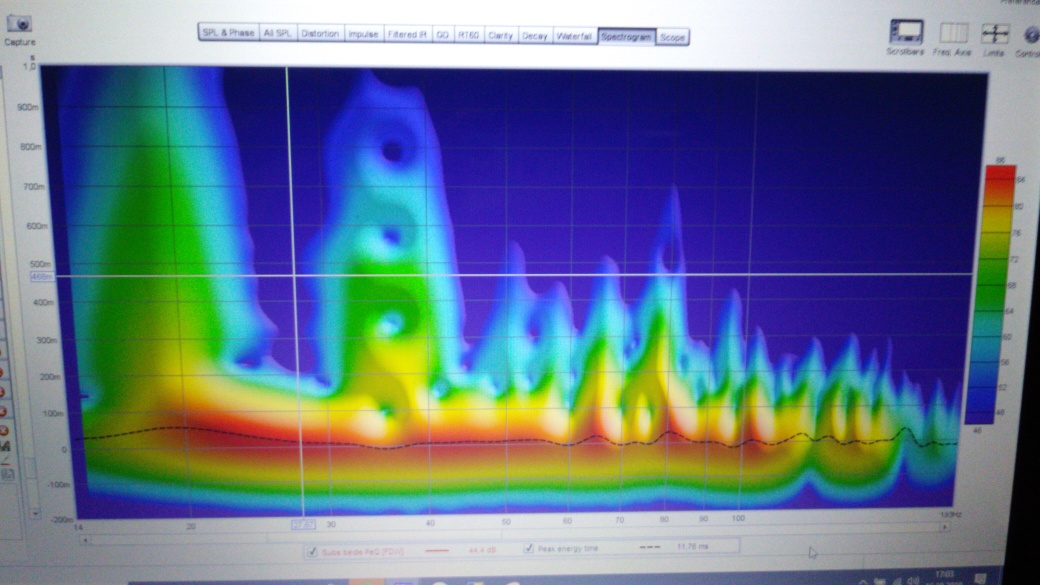This screenshot has height=585, width=1040.
Task: Click the Capture camera icon
Action: [19, 25]
